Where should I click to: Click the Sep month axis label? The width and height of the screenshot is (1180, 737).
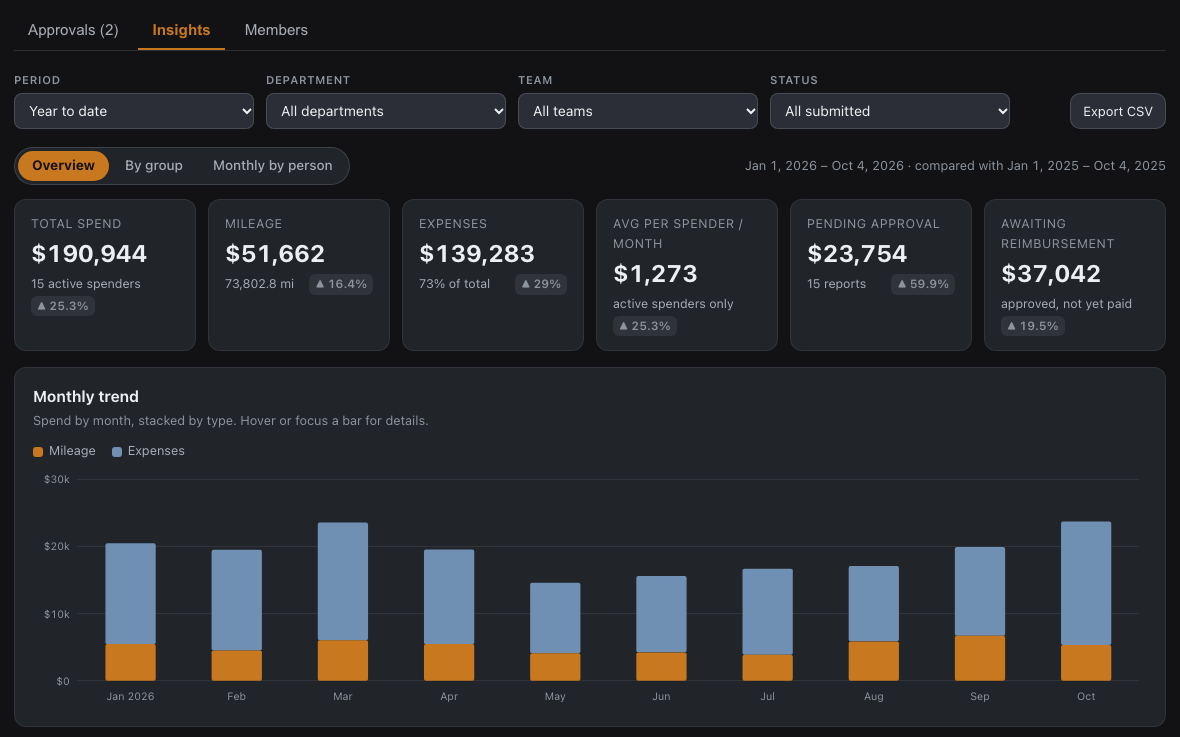click(x=979, y=696)
